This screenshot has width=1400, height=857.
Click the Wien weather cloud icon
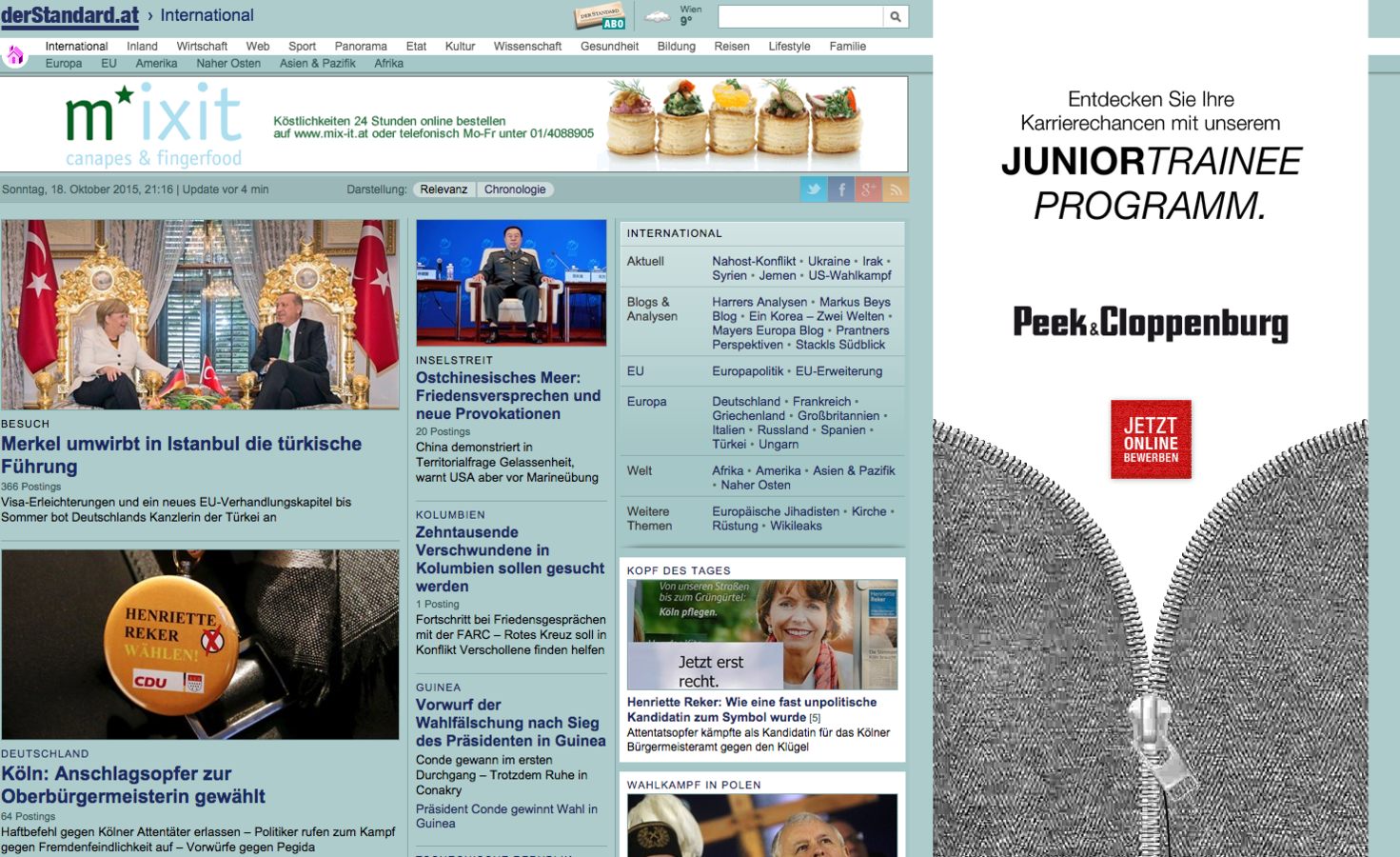coord(658,16)
